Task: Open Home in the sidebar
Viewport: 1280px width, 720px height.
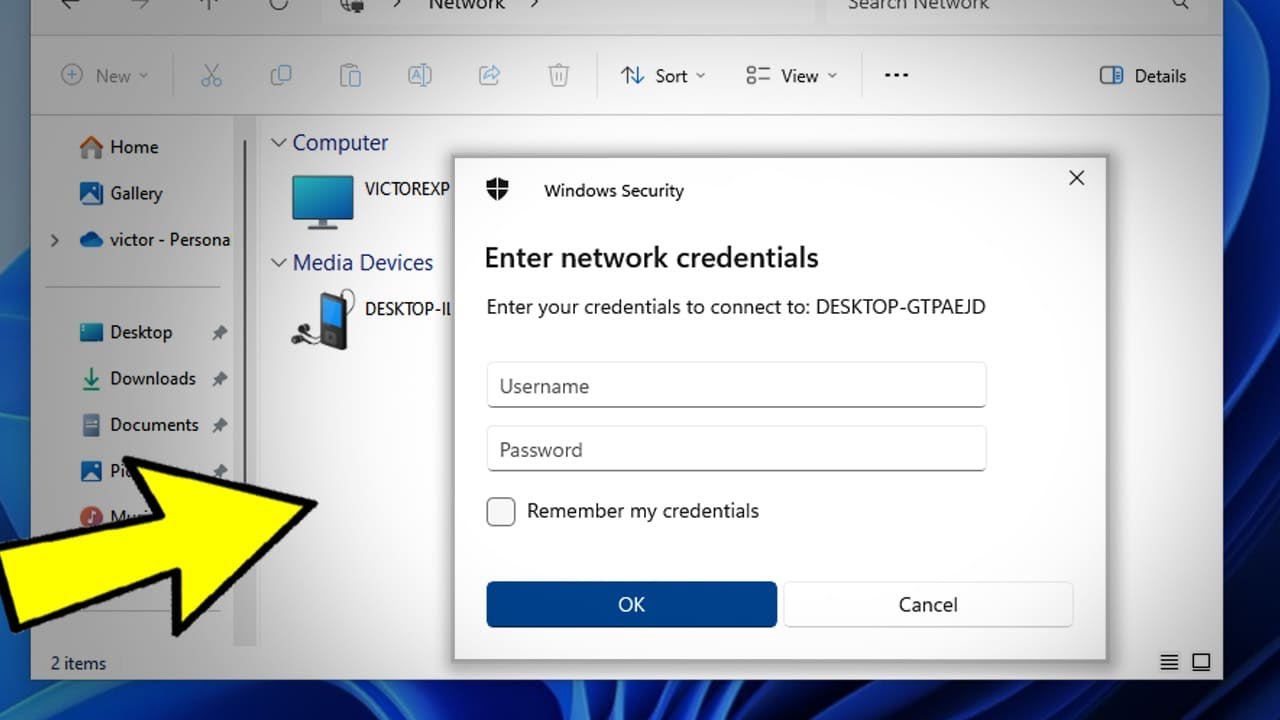Action: click(x=119, y=147)
